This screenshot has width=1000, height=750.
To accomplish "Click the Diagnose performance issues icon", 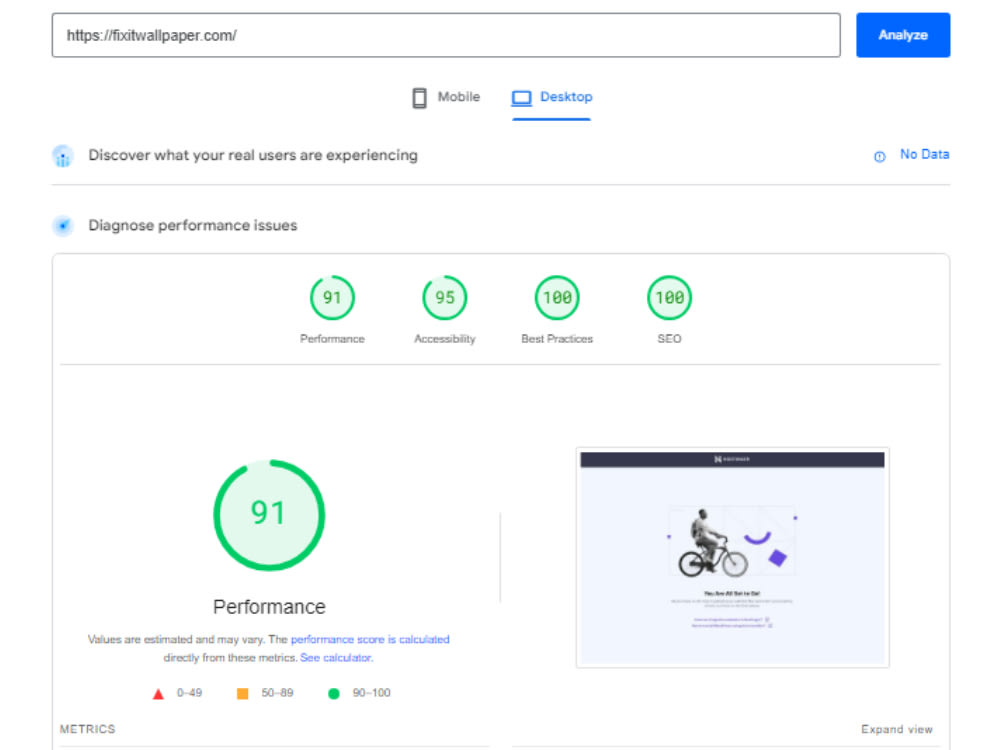I will (x=62, y=226).
